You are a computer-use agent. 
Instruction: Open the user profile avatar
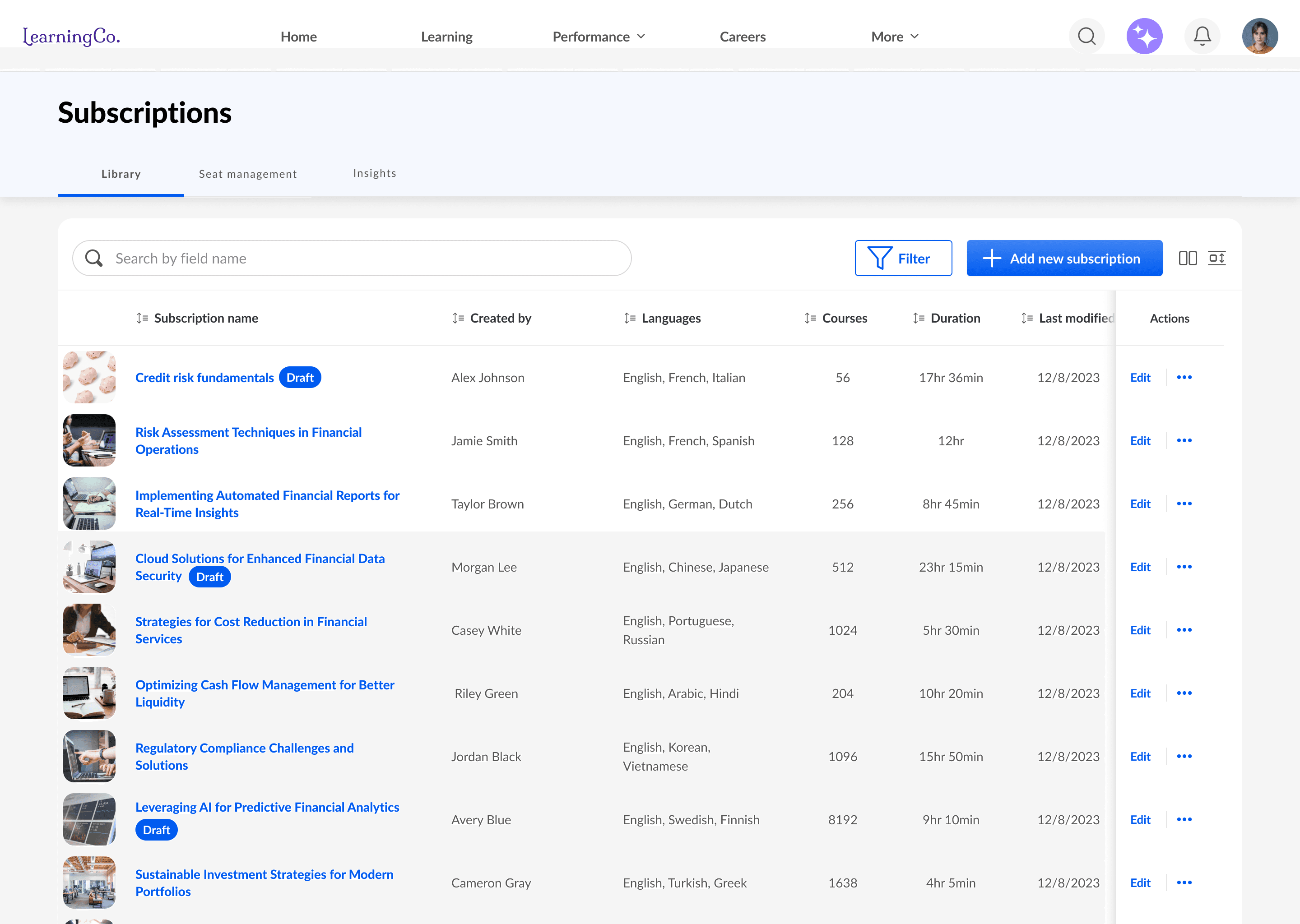[1259, 37]
